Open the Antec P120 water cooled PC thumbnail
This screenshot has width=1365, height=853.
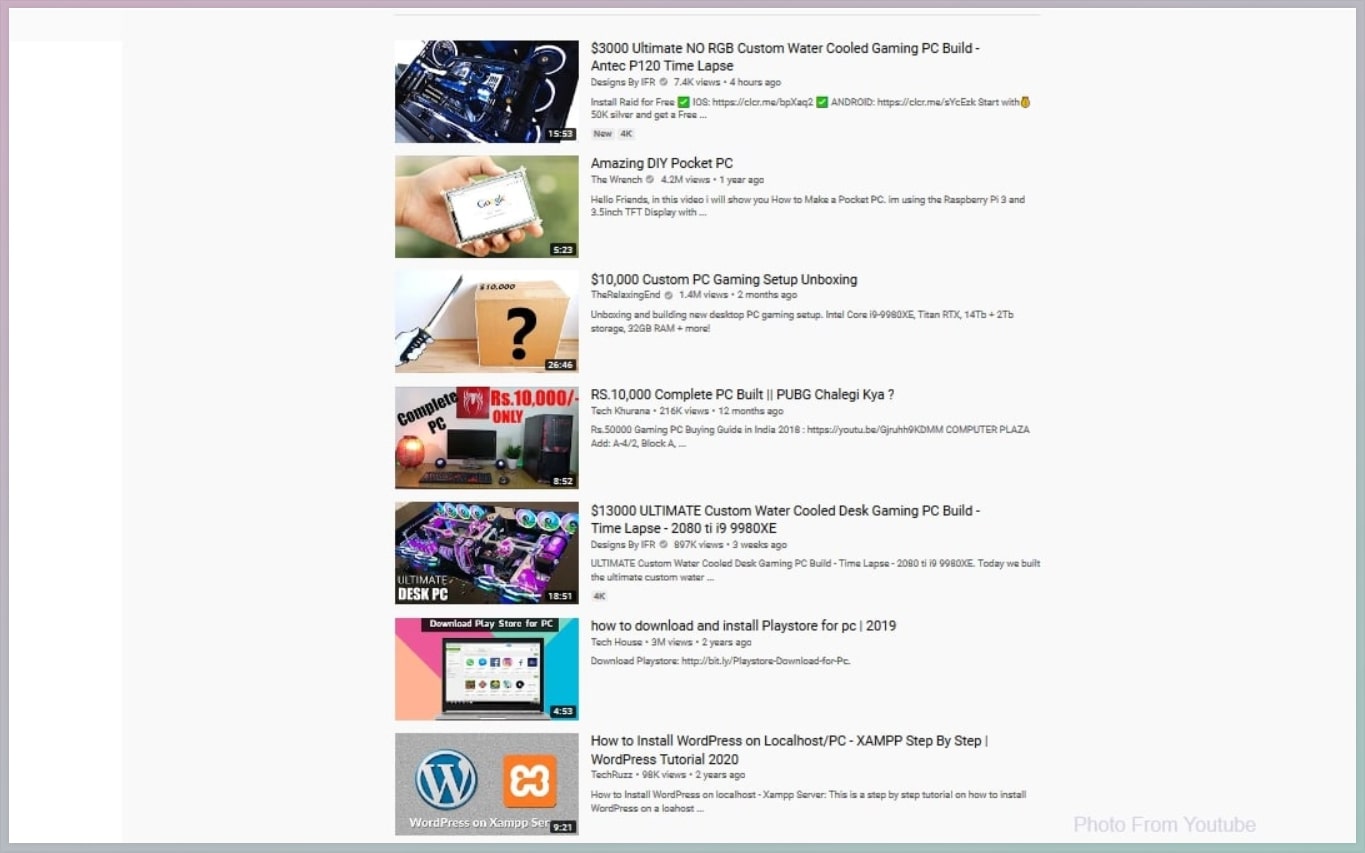point(487,91)
